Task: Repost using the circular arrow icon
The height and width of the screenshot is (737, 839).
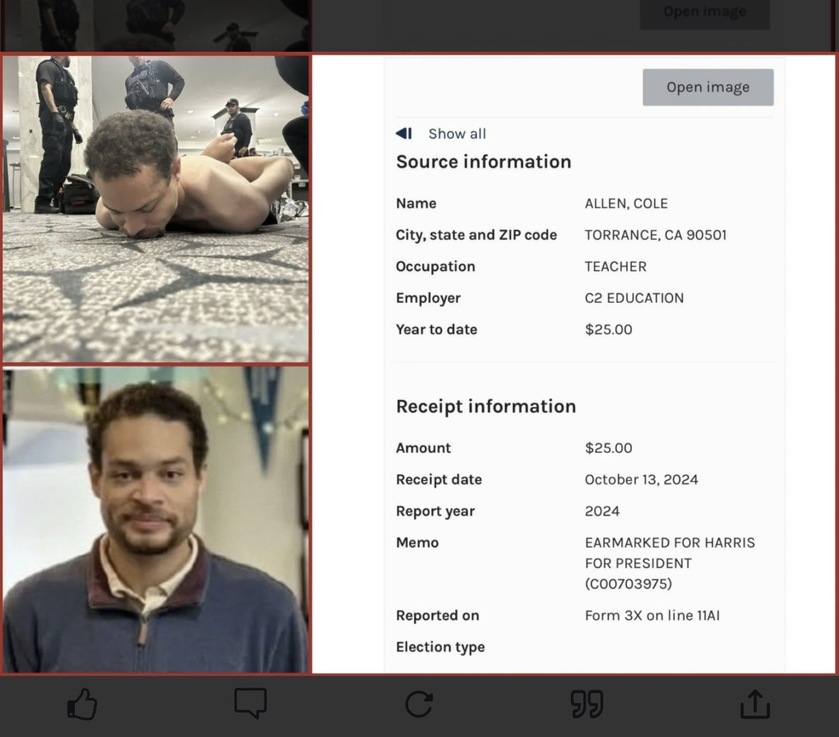Action: click(x=419, y=704)
